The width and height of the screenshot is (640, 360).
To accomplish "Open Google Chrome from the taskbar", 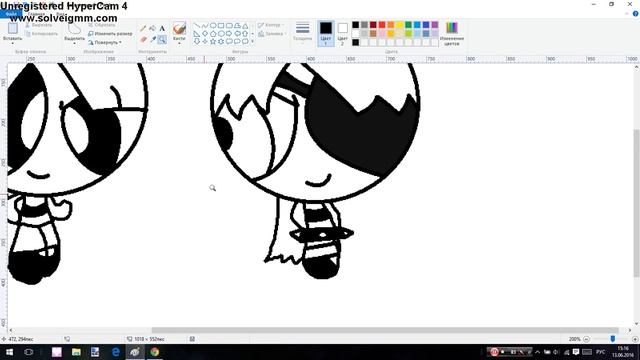I will click(154, 352).
